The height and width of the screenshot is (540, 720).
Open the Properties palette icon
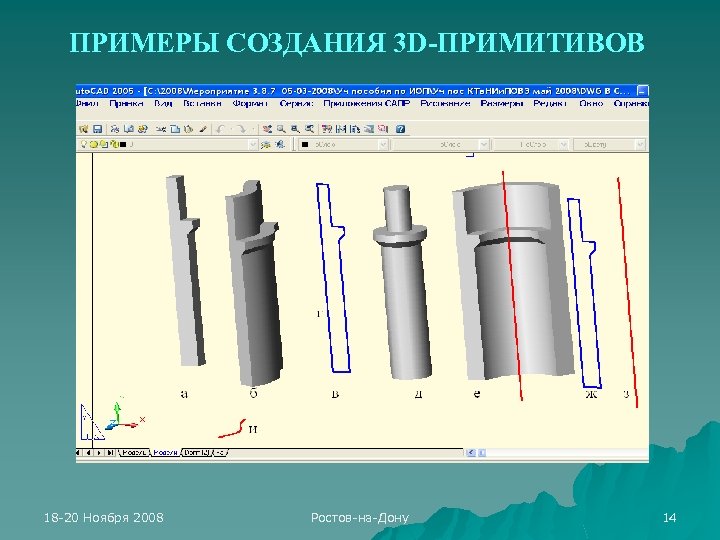pyautogui.click(x=327, y=129)
